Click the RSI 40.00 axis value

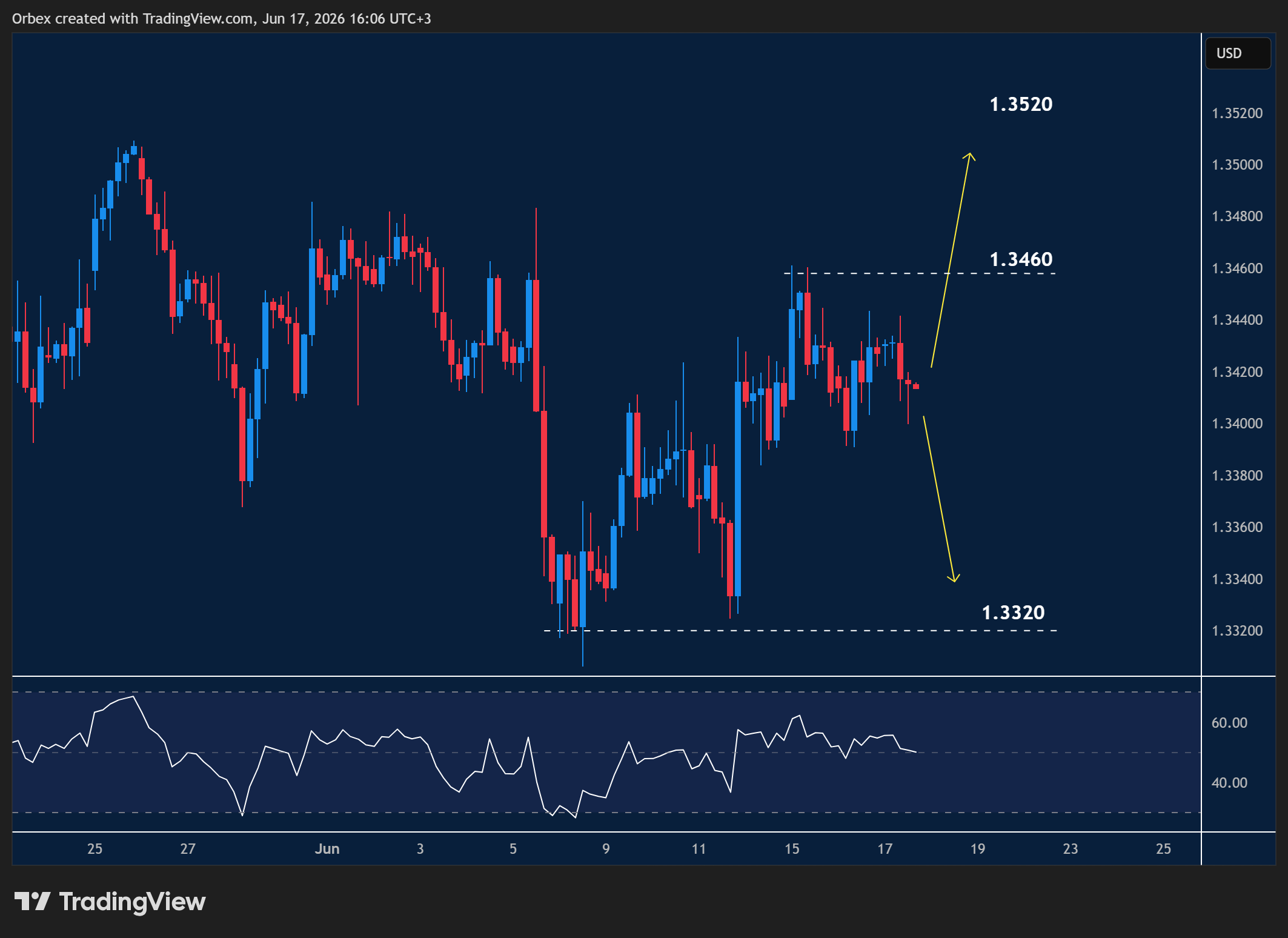[x=1229, y=783]
